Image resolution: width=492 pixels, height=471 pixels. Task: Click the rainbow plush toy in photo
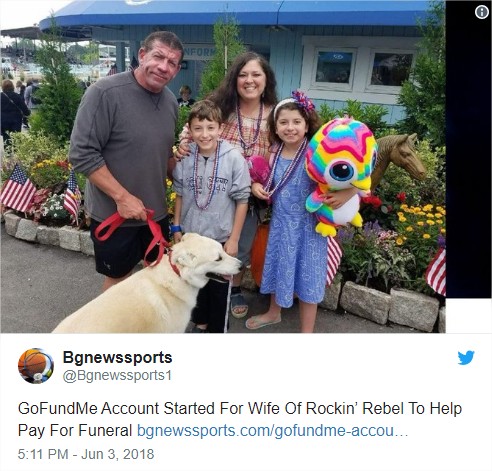coord(340,175)
